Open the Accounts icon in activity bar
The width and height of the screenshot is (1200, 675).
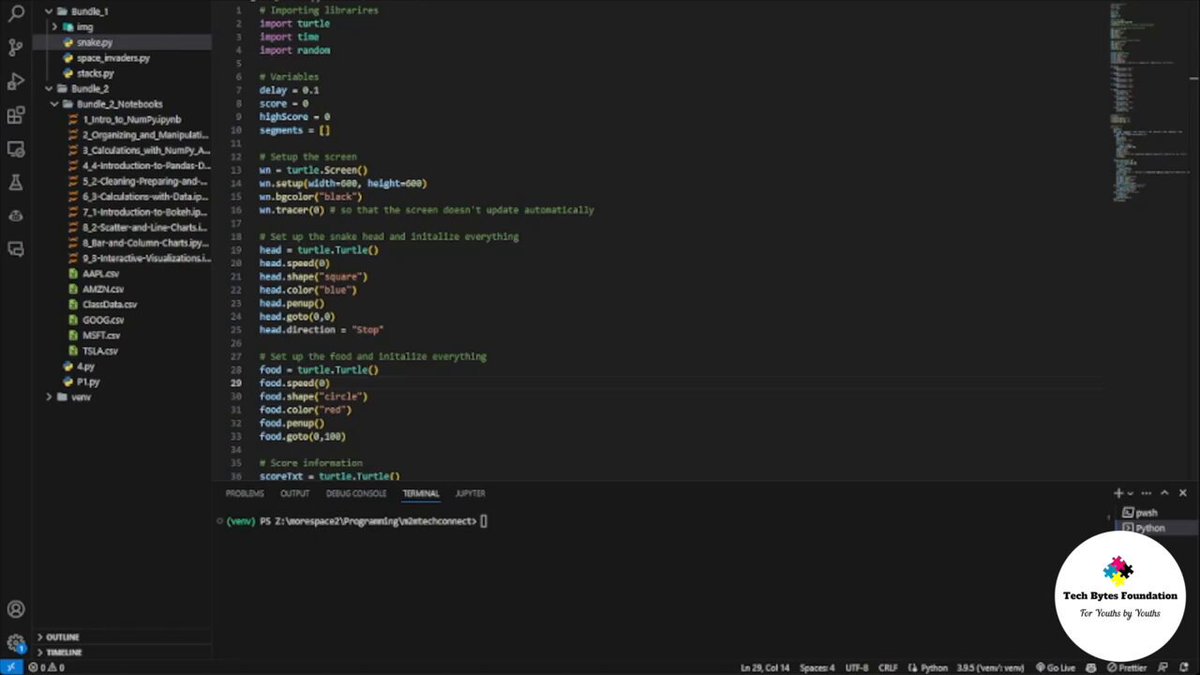(x=15, y=609)
